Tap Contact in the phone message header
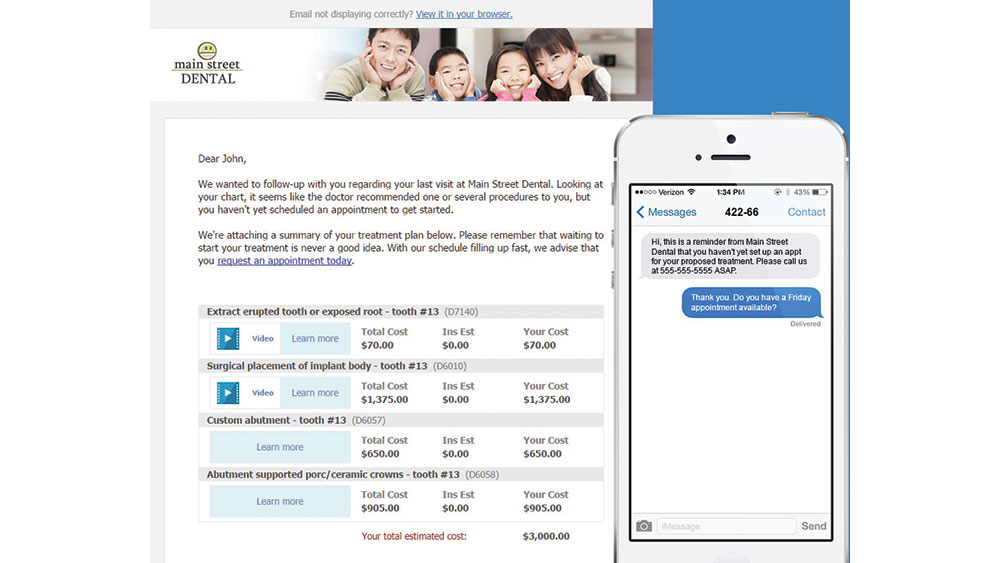The height and width of the screenshot is (563, 1000). [x=806, y=212]
